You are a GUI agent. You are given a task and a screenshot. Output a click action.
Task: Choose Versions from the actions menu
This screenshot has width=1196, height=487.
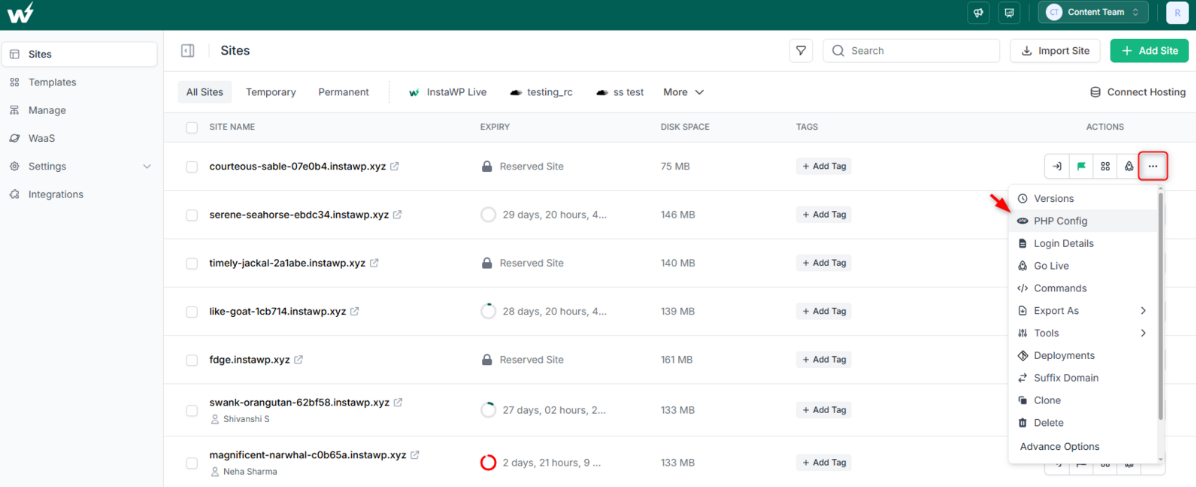point(1082,198)
